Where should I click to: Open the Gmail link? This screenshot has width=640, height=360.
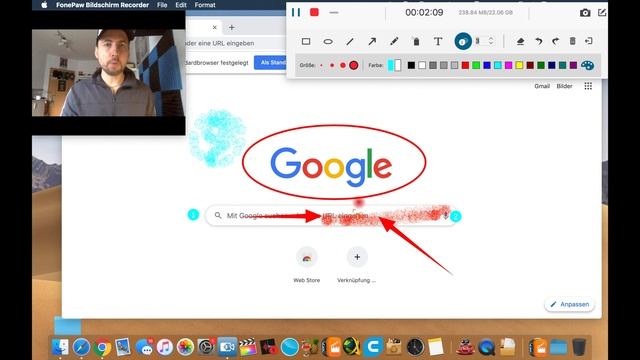pyautogui.click(x=542, y=86)
